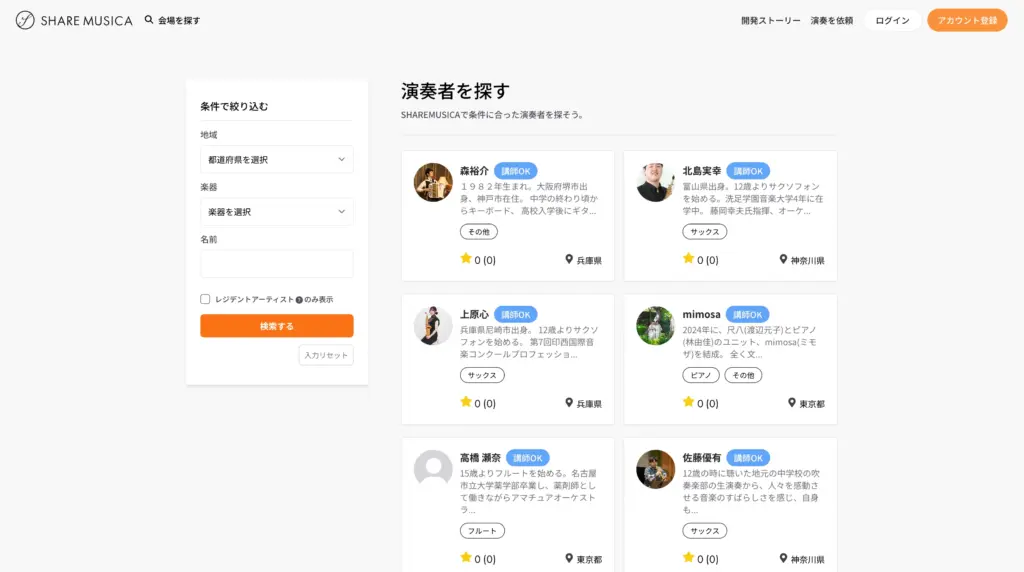Reset filters with 入力リセット button
The image size is (1024, 572).
tap(326, 355)
